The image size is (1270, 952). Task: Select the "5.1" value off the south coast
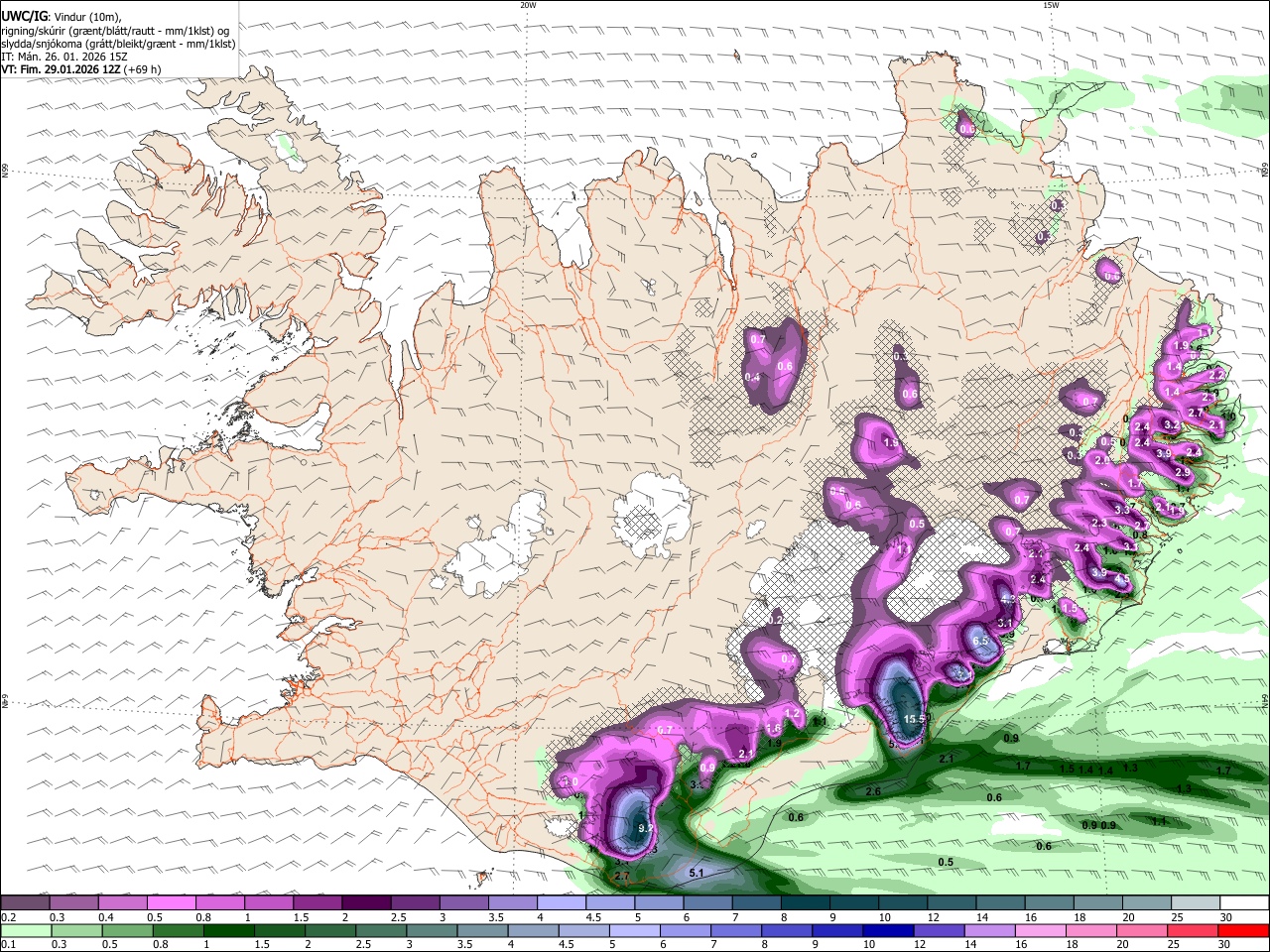coord(696,873)
